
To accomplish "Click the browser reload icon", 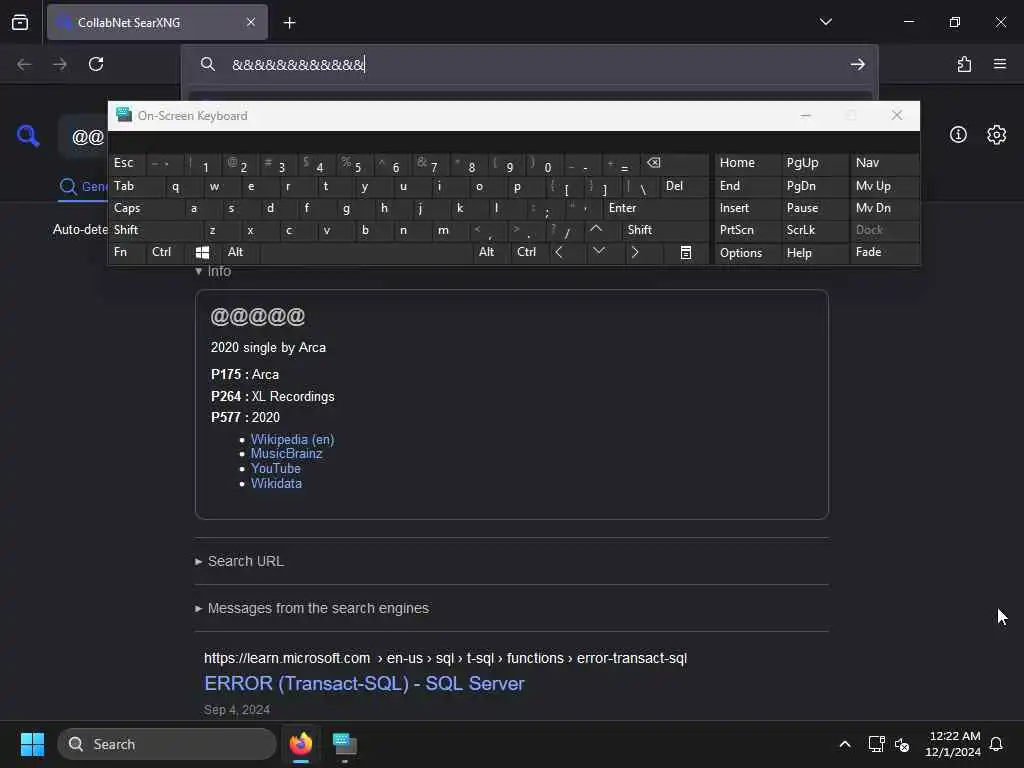I will (96, 64).
